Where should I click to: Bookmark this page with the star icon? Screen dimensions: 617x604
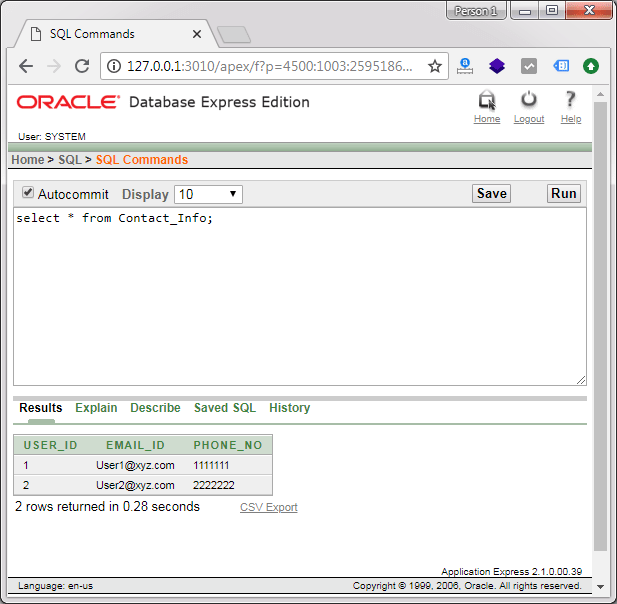pos(434,66)
